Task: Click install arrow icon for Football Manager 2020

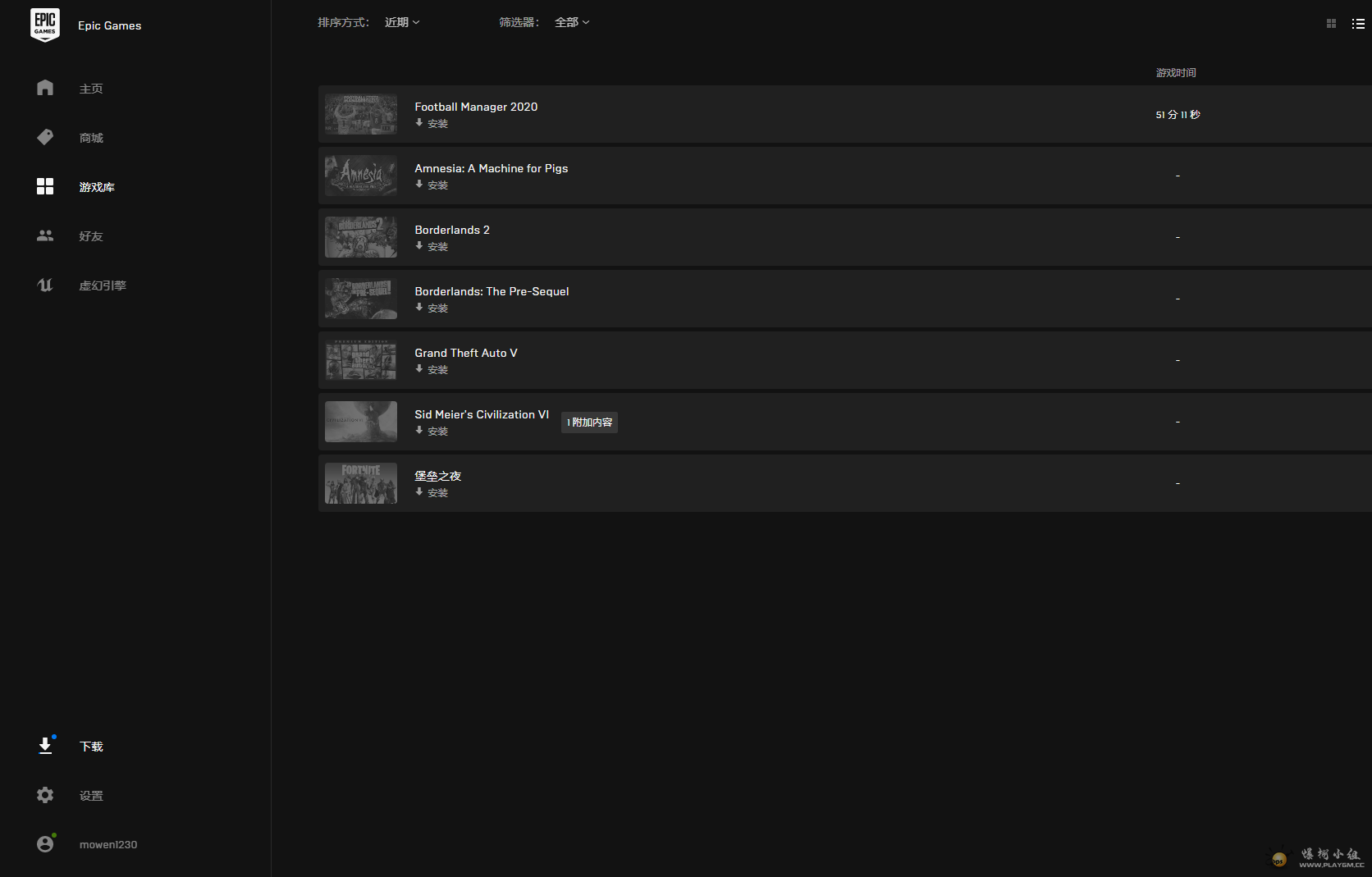Action: (419, 123)
